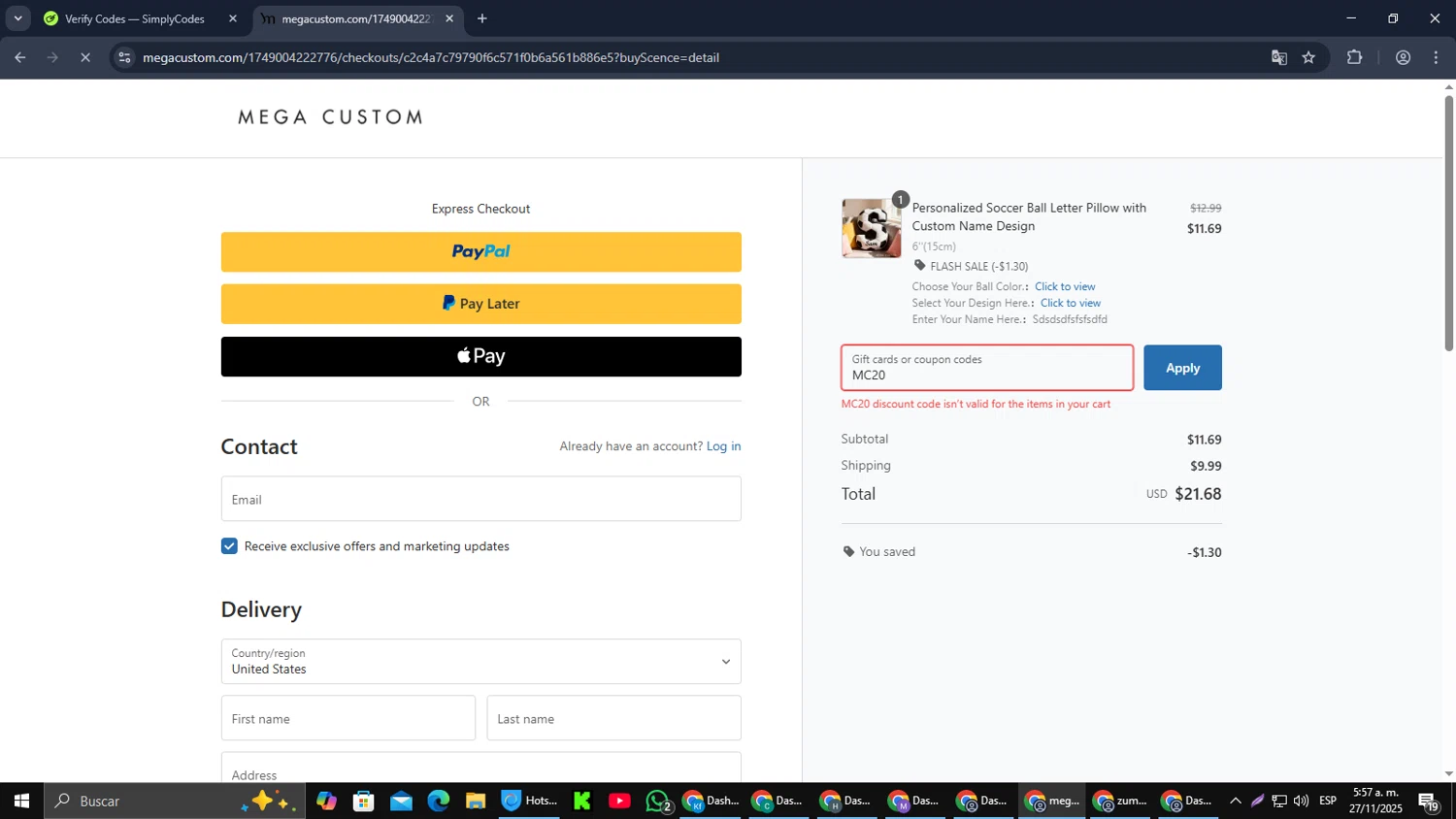Click the Address input field
Viewport: 1456px width, 819px height.
480,768
